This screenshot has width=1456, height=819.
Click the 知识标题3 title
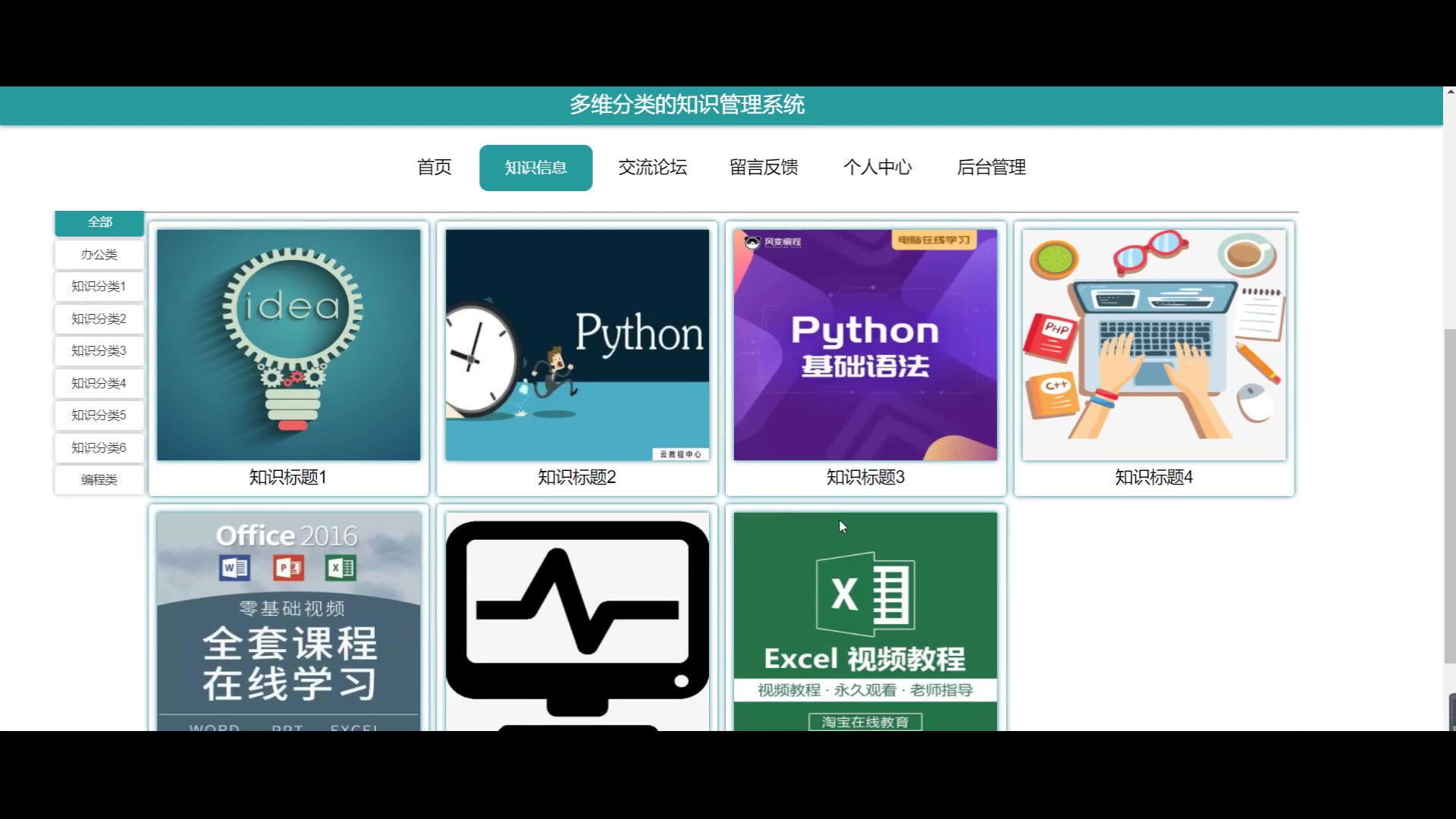click(865, 478)
